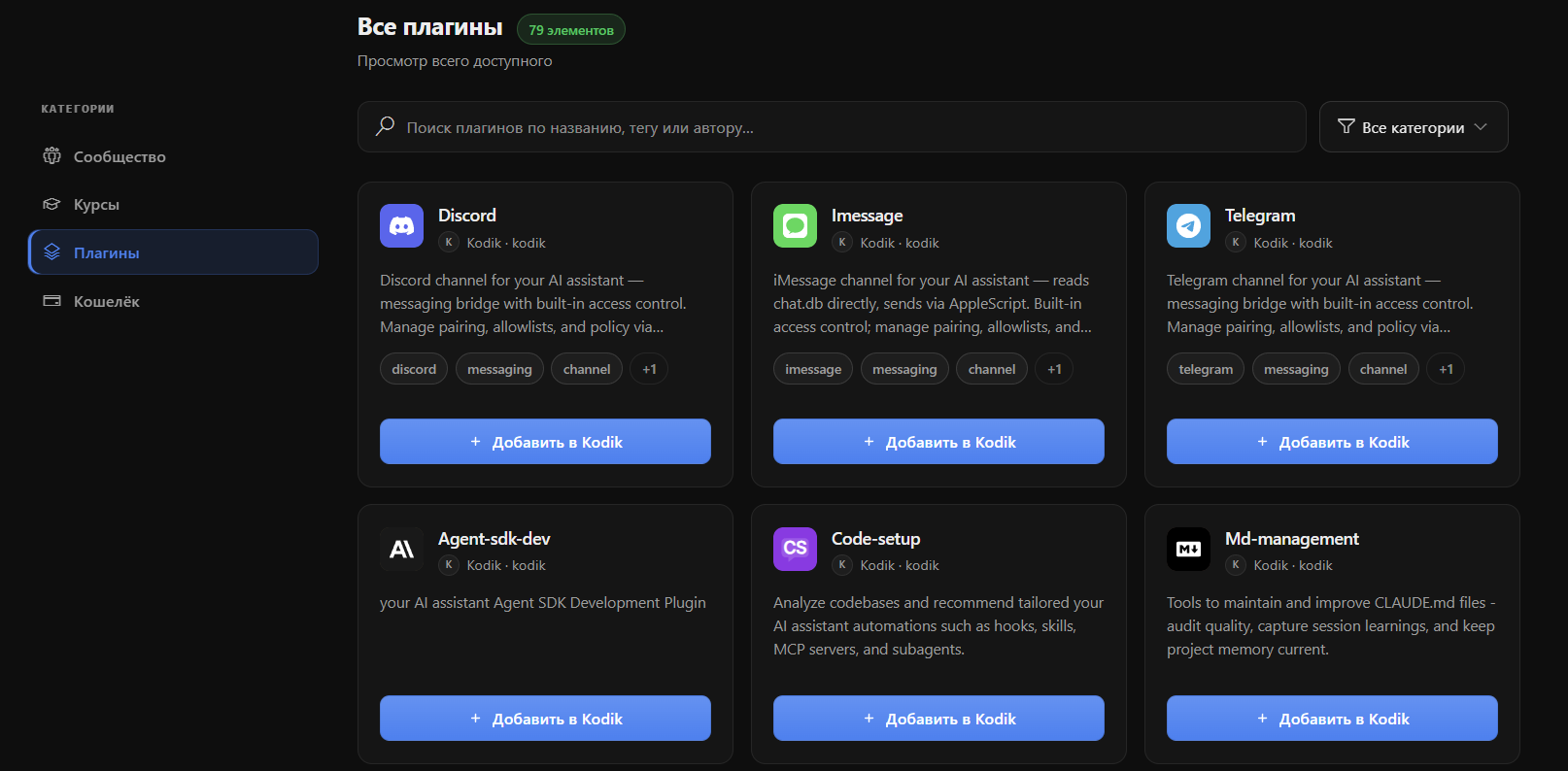The image size is (1568, 771).
Task: Click the Code-setup card description text
Action: [938, 626]
